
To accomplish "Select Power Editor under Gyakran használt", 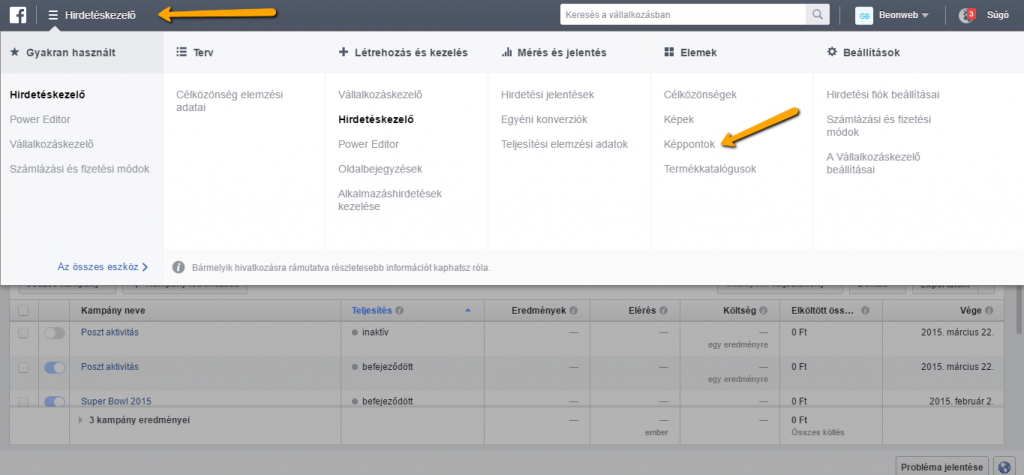I will coord(40,120).
